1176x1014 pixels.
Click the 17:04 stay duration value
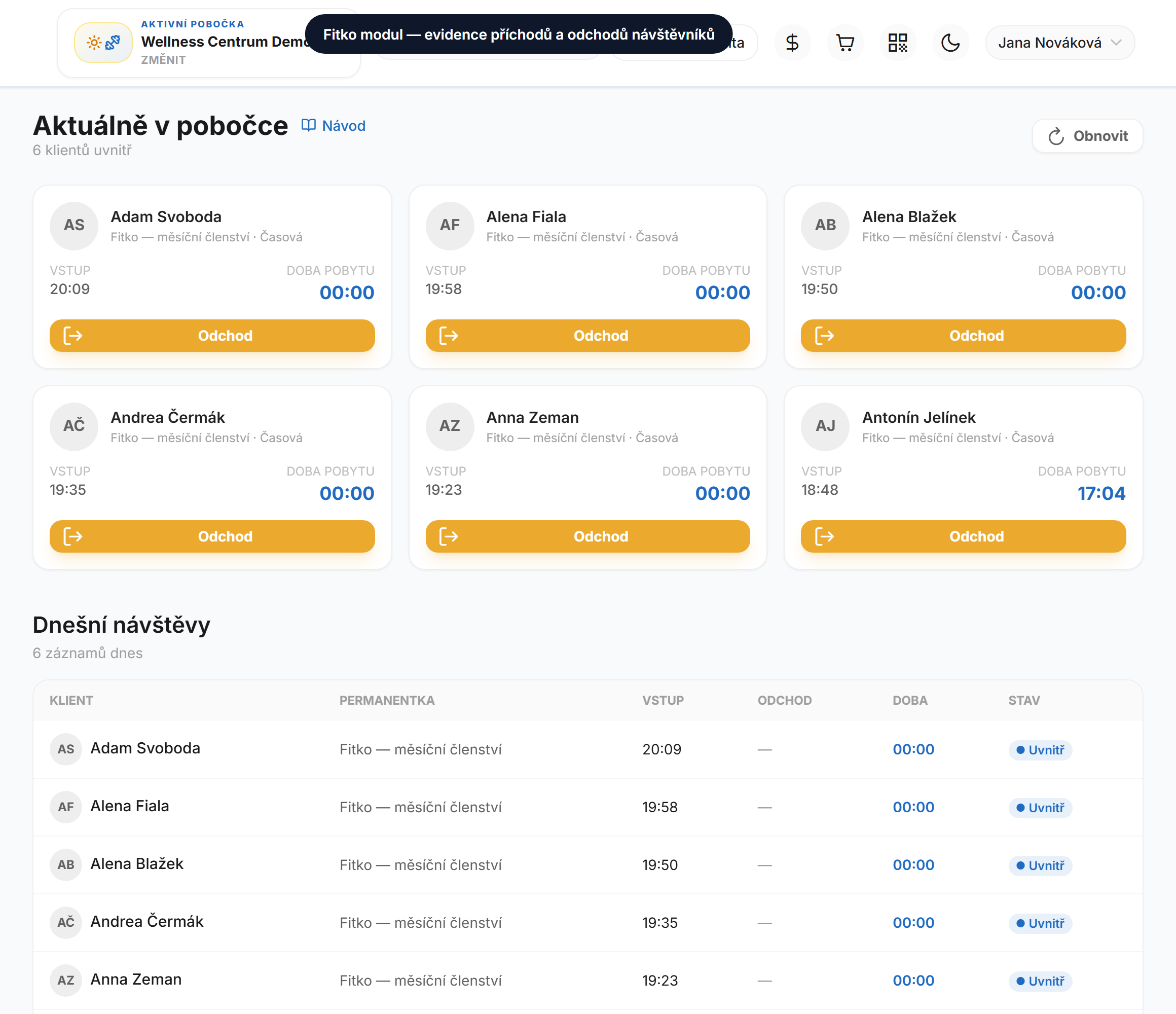click(x=1101, y=493)
